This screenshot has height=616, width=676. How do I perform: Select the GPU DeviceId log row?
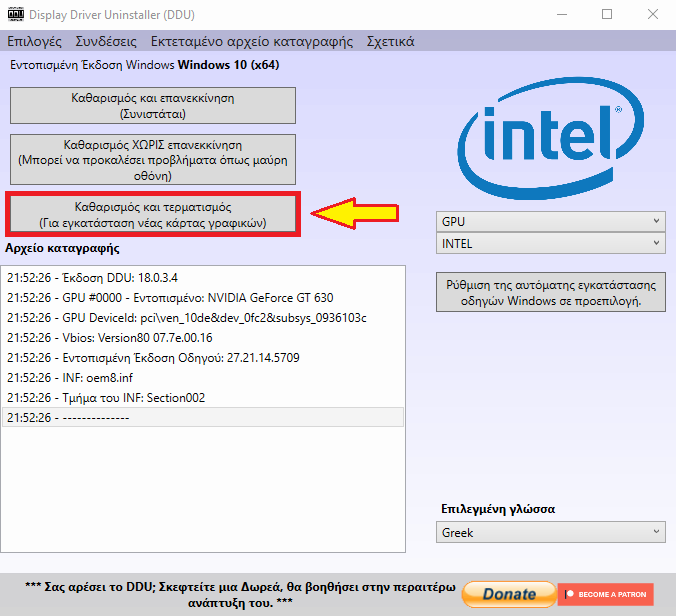point(203,318)
